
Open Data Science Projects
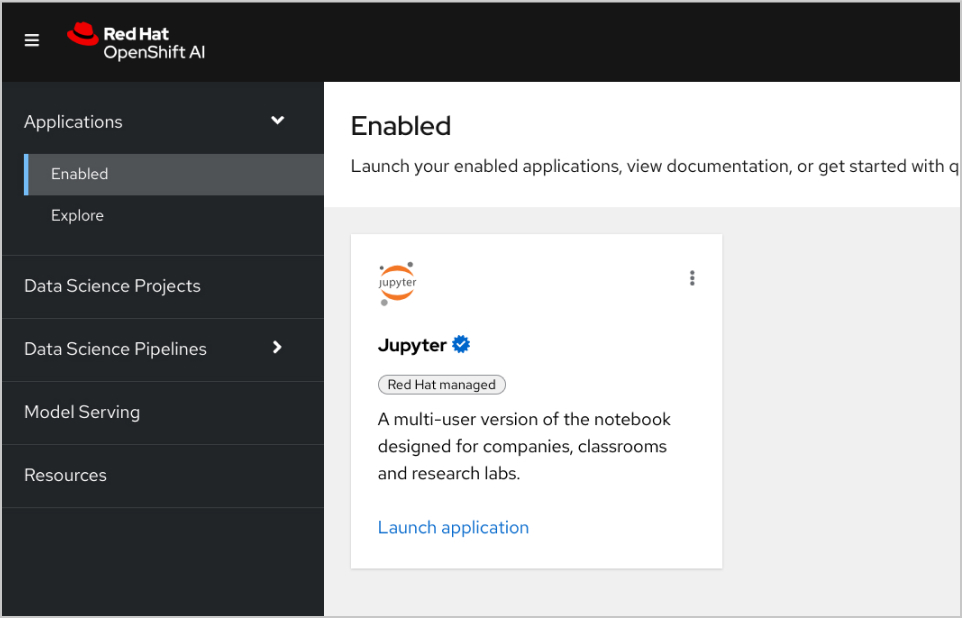(112, 286)
